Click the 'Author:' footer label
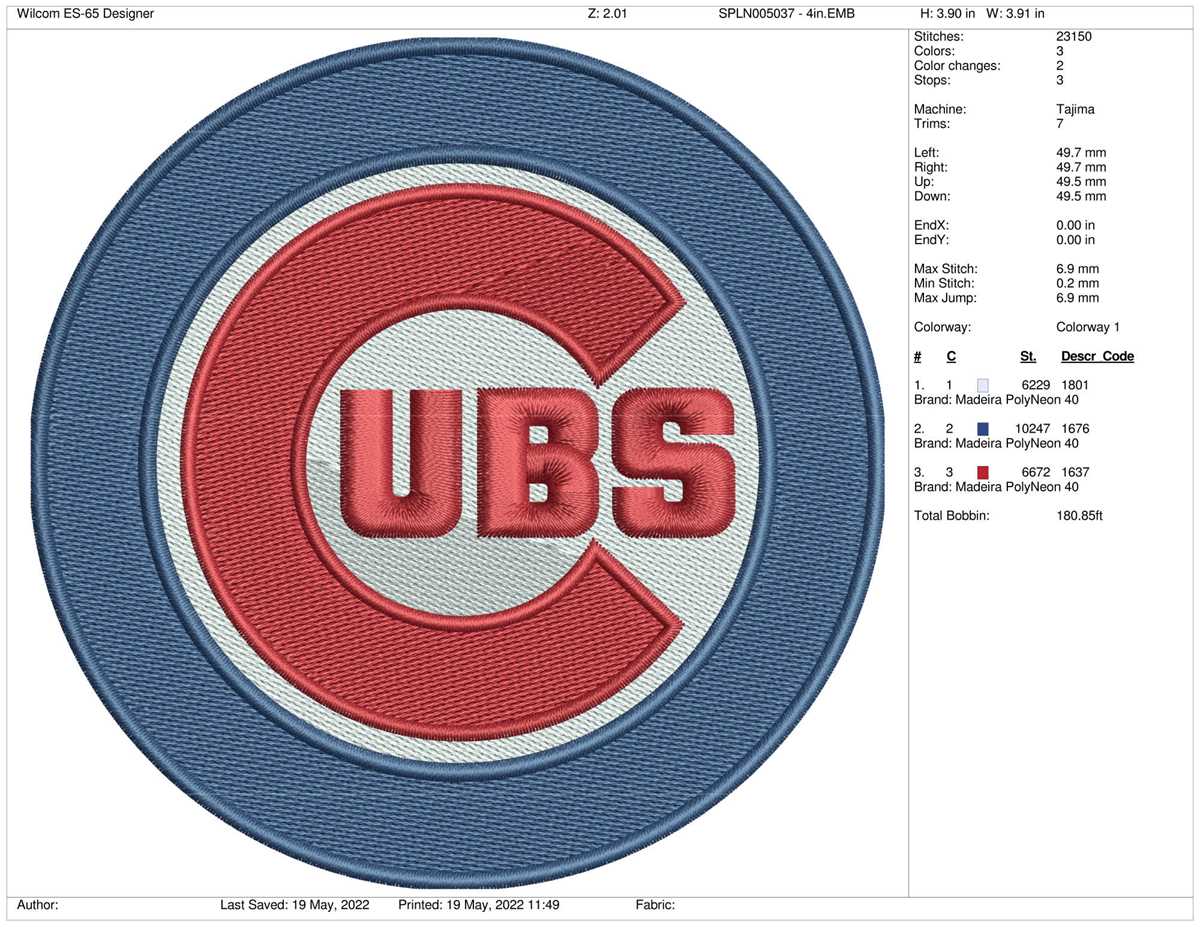 tap(38, 905)
